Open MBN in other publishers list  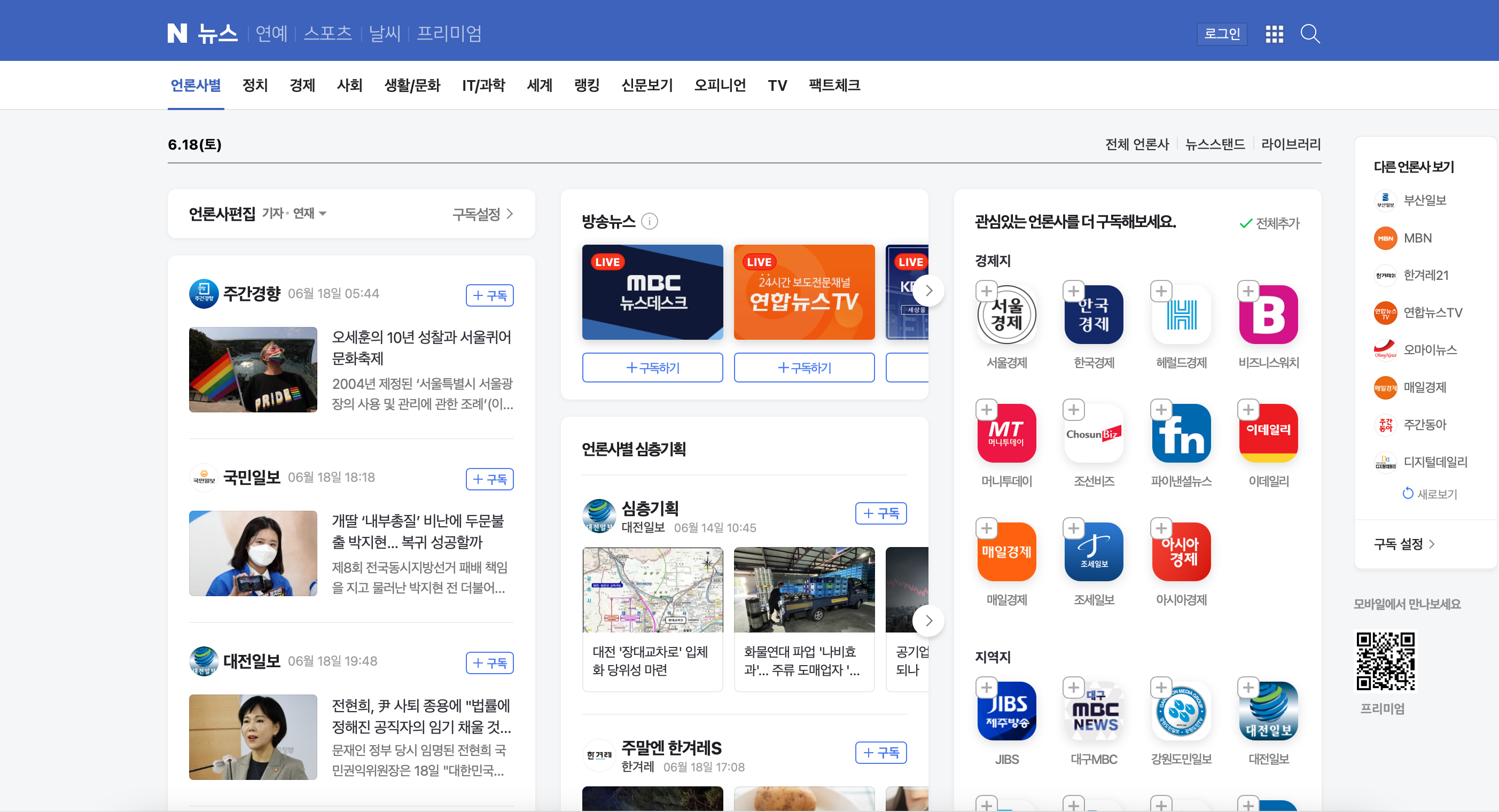point(1403,238)
